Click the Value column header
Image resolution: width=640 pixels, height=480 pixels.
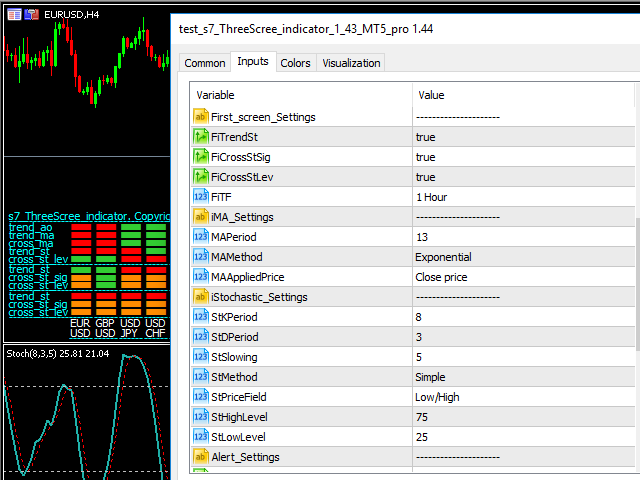coord(520,95)
